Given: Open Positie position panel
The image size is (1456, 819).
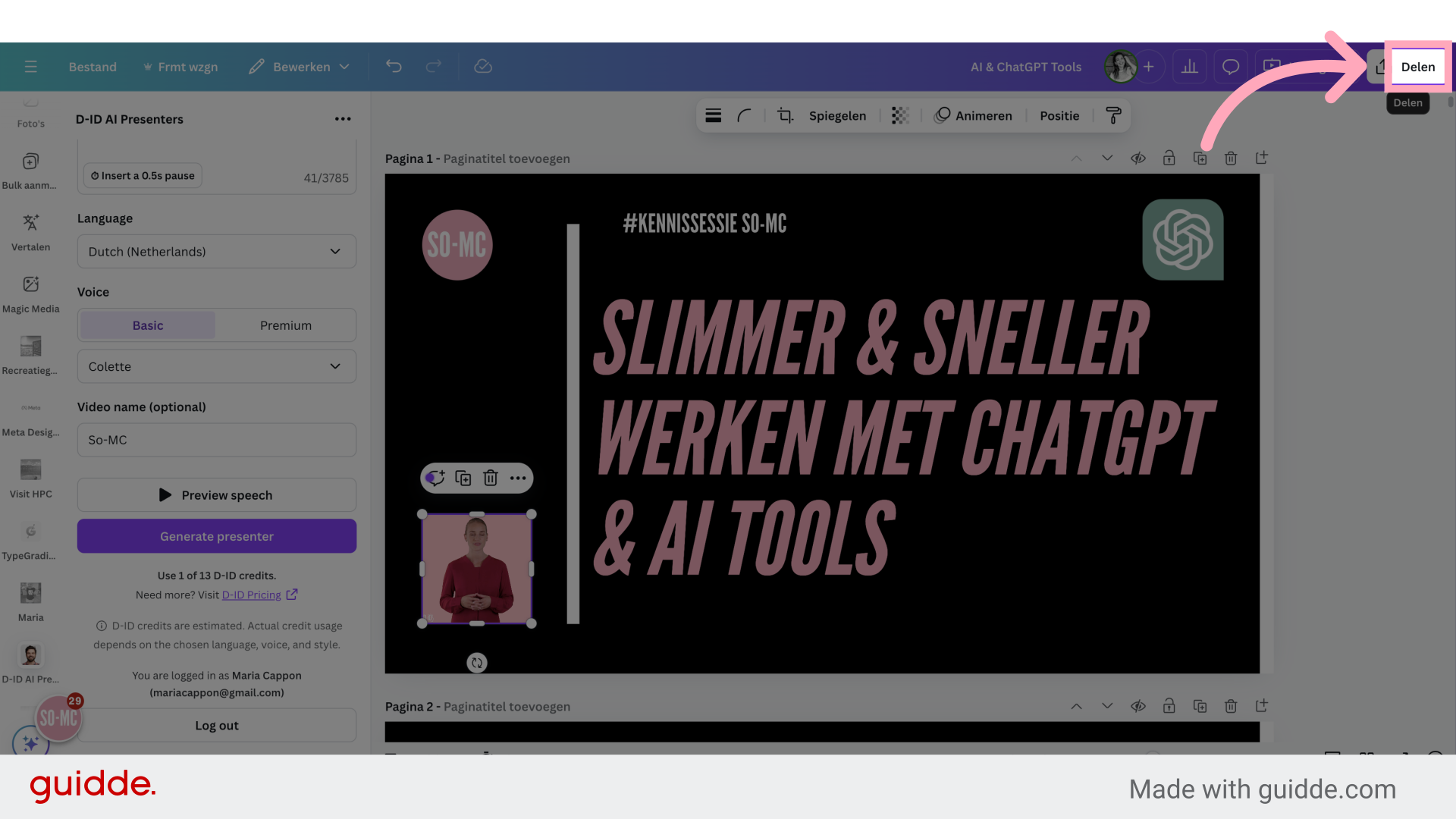Looking at the screenshot, I should 1059,116.
